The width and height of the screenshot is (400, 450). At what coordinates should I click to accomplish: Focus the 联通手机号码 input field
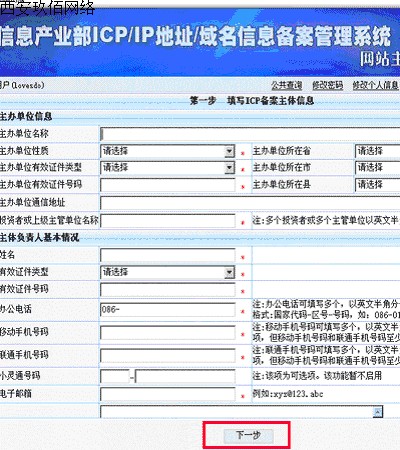pyautogui.click(x=168, y=356)
